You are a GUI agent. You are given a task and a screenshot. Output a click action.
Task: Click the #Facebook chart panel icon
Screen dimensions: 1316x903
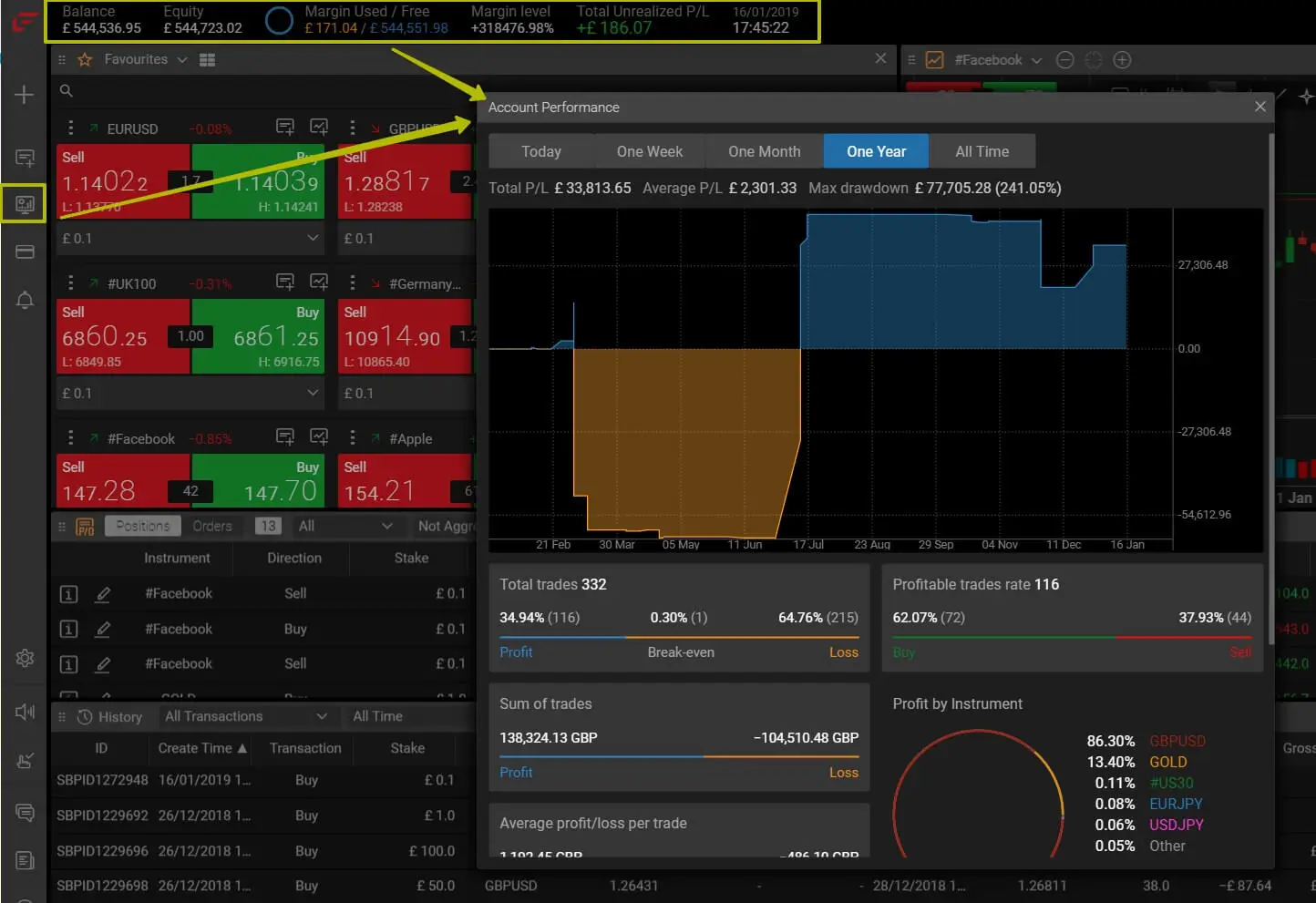935,60
